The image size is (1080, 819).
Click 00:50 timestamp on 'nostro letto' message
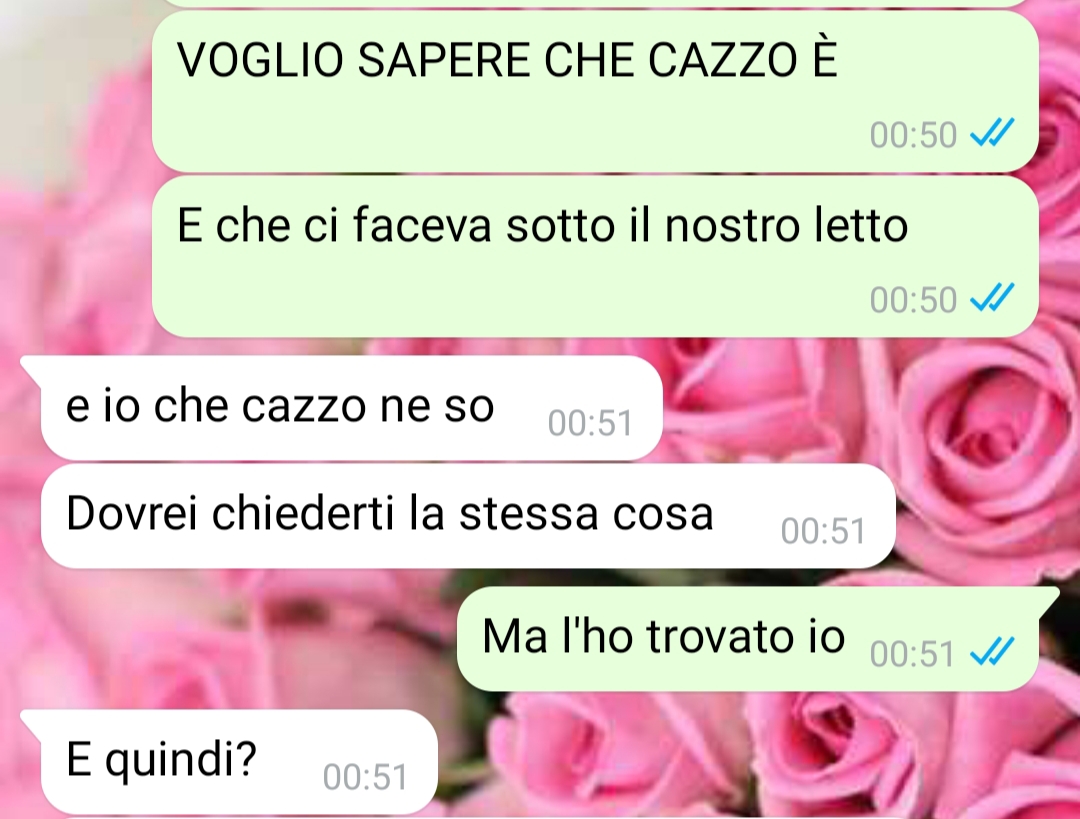pyautogui.click(x=913, y=300)
